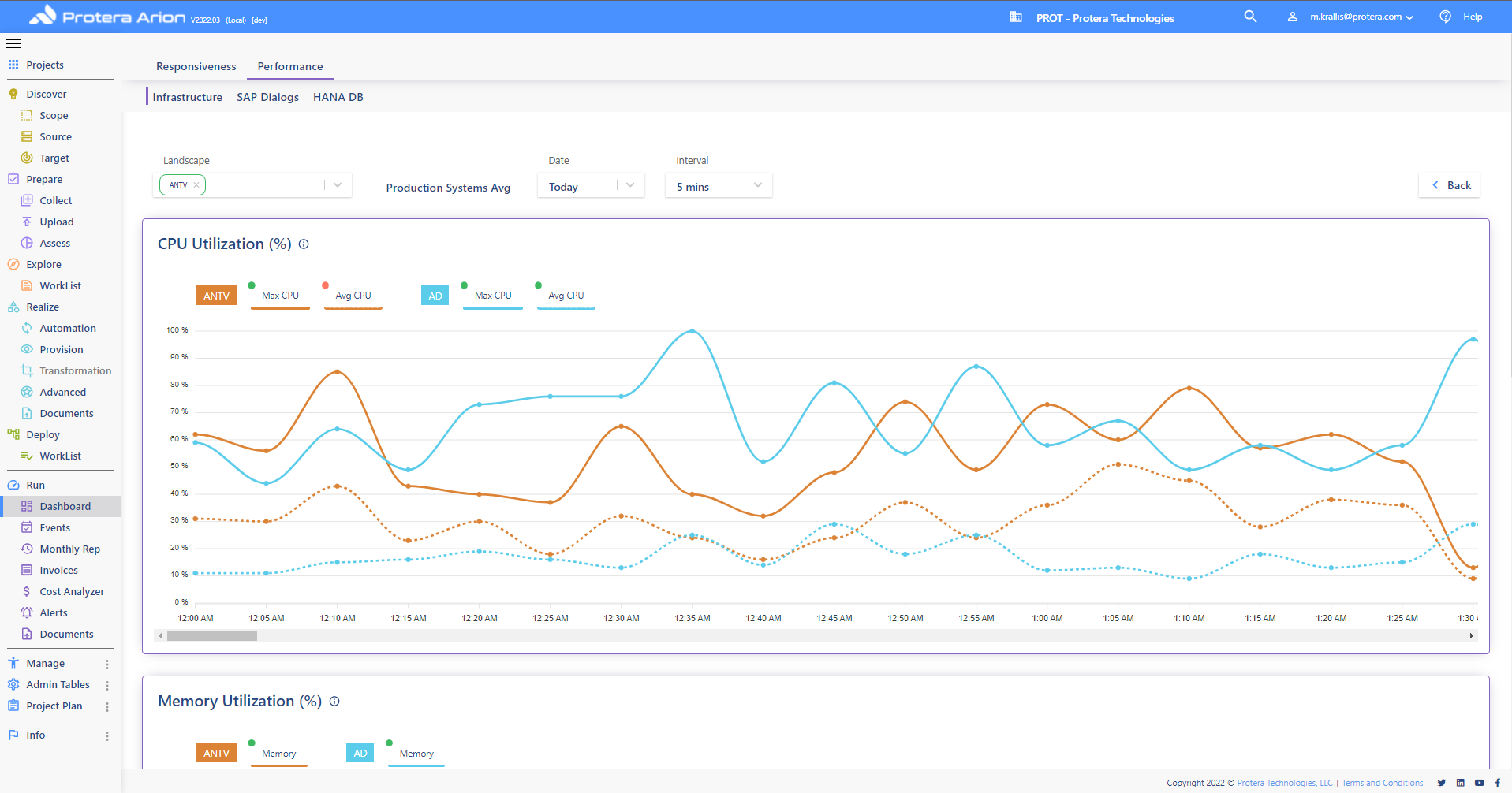Switch to the Responsiveness tab
This screenshot has width=1512, height=793.
pyautogui.click(x=196, y=66)
